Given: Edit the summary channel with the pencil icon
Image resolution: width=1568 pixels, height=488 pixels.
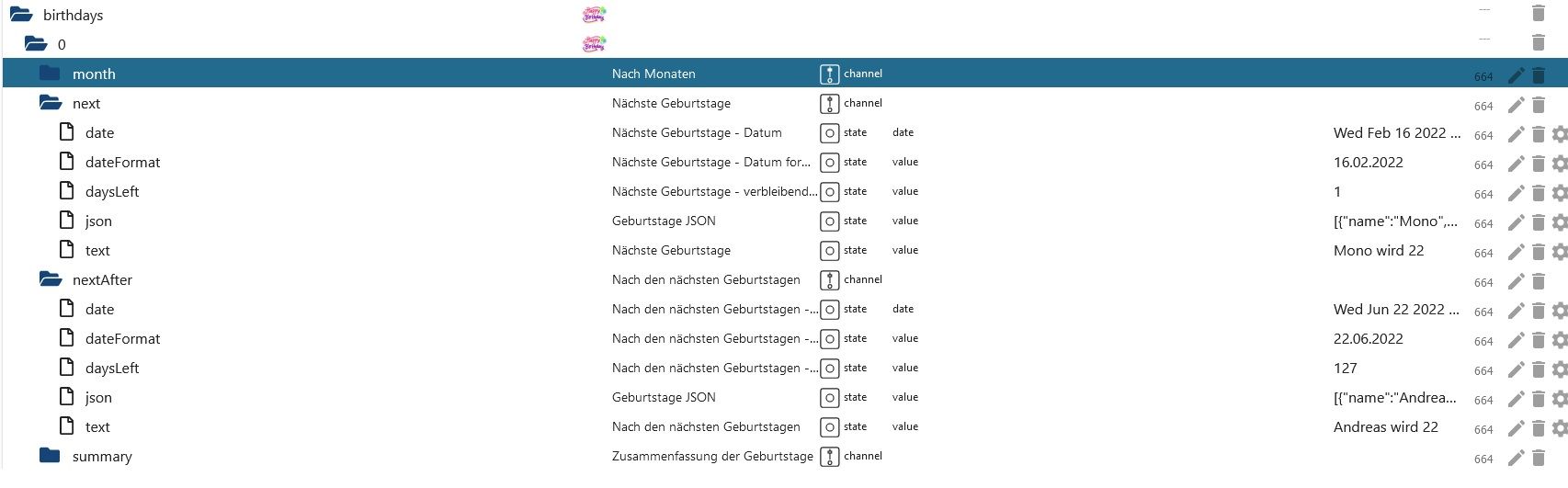Looking at the screenshot, I should (1516, 458).
